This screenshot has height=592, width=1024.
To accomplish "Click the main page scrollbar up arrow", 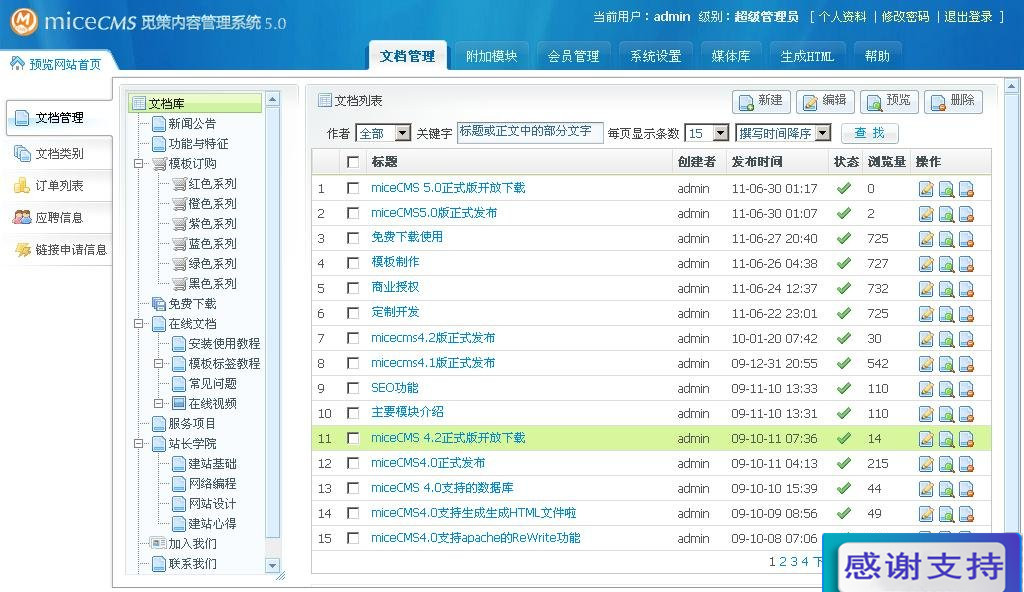I will point(1012,86).
